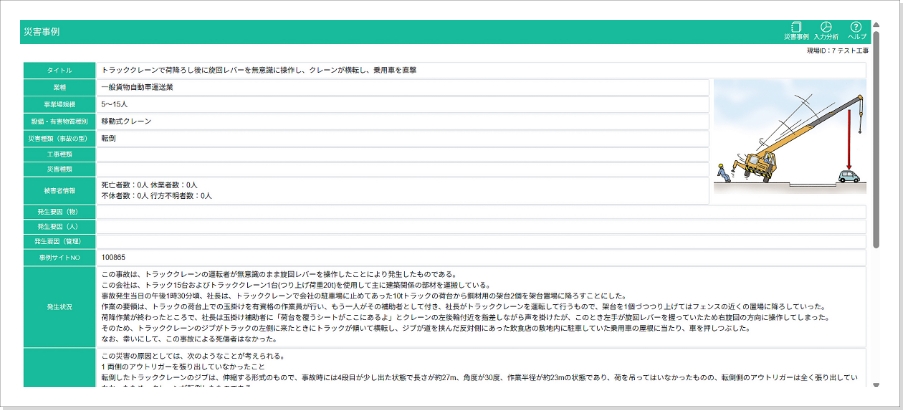Screen dimensions: 903x410
Task: Click the 事例サイトNO value 100865
Action: tap(116, 257)
